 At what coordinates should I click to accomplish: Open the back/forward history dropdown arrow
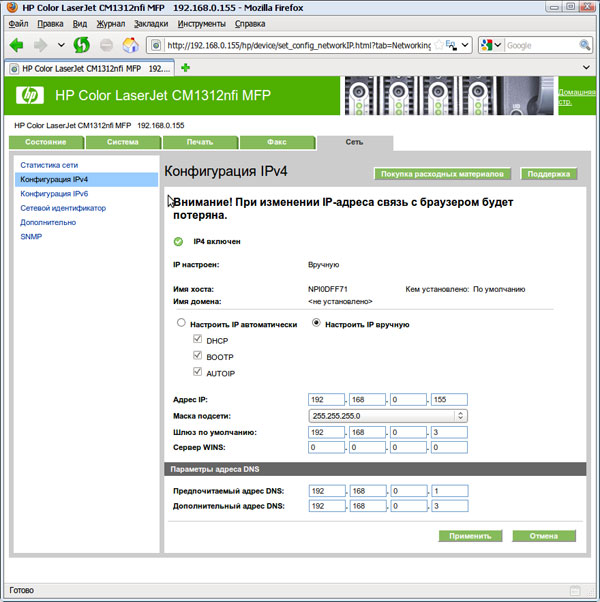pyautogui.click(x=61, y=45)
